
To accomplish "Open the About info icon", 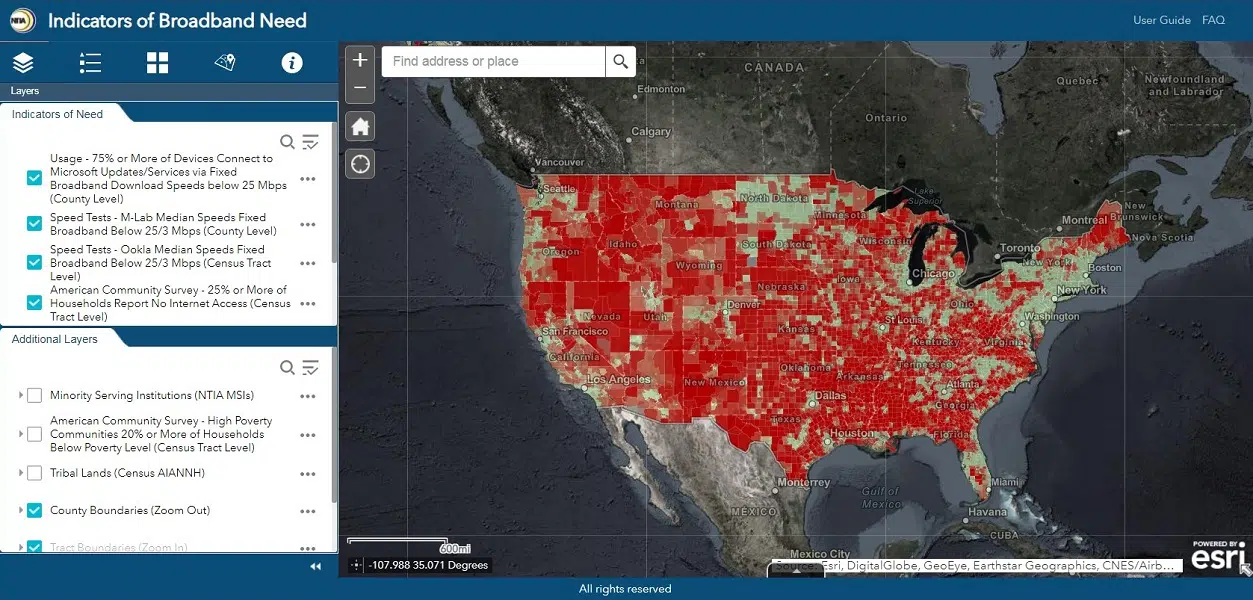I will point(291,62).
